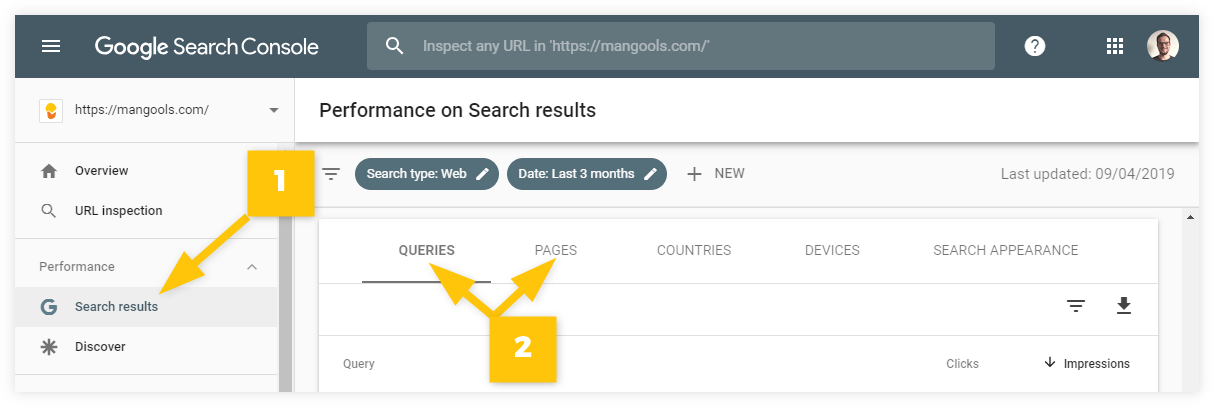Edit the Search type: Web chip
The width and height of the screenshot is (1214, 407).
426,174
